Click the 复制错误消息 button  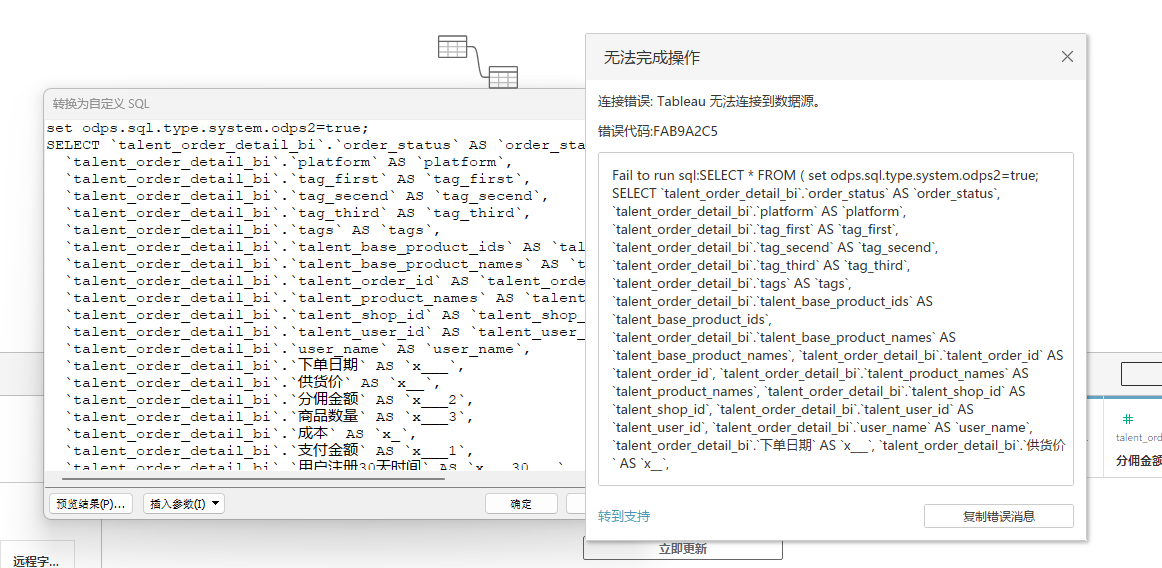tap(998, 516)
